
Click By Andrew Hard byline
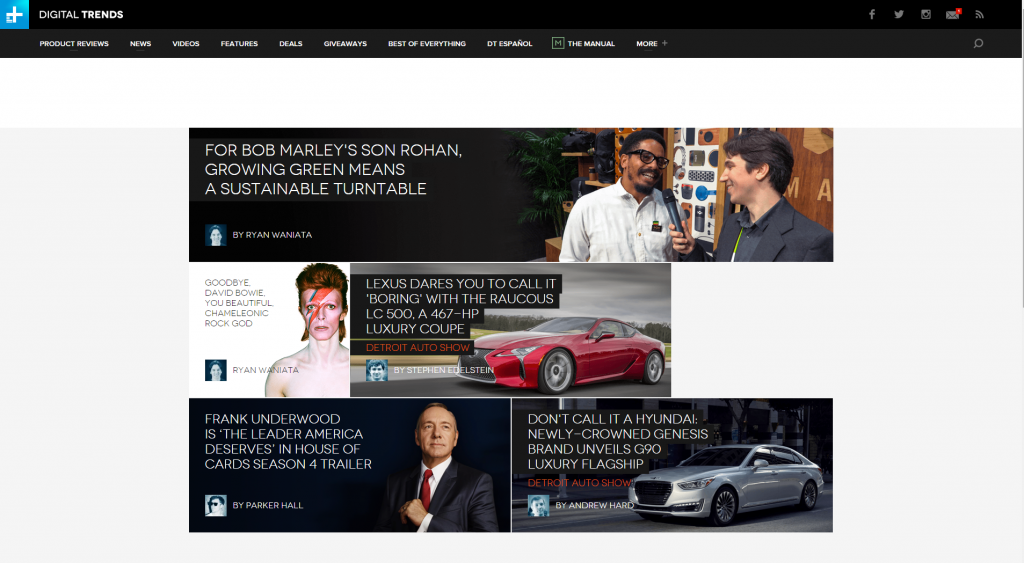pos(595,506)
